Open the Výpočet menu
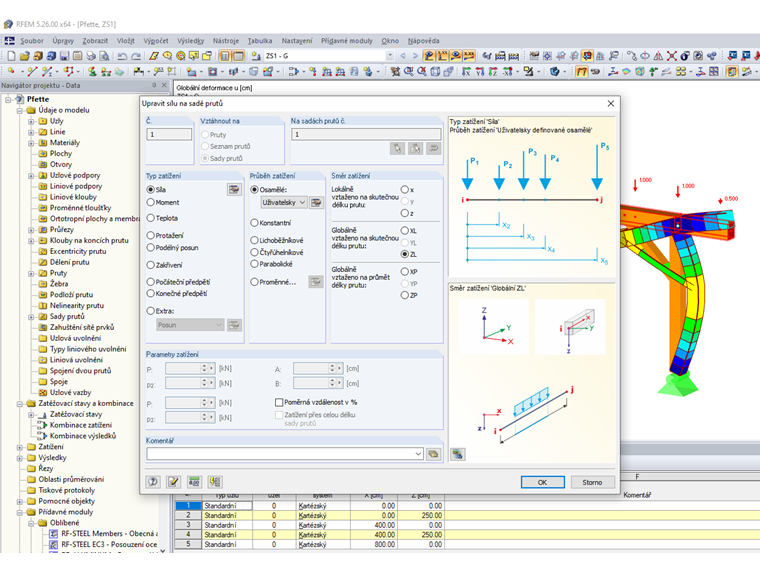760x570 pixels. 156,41
